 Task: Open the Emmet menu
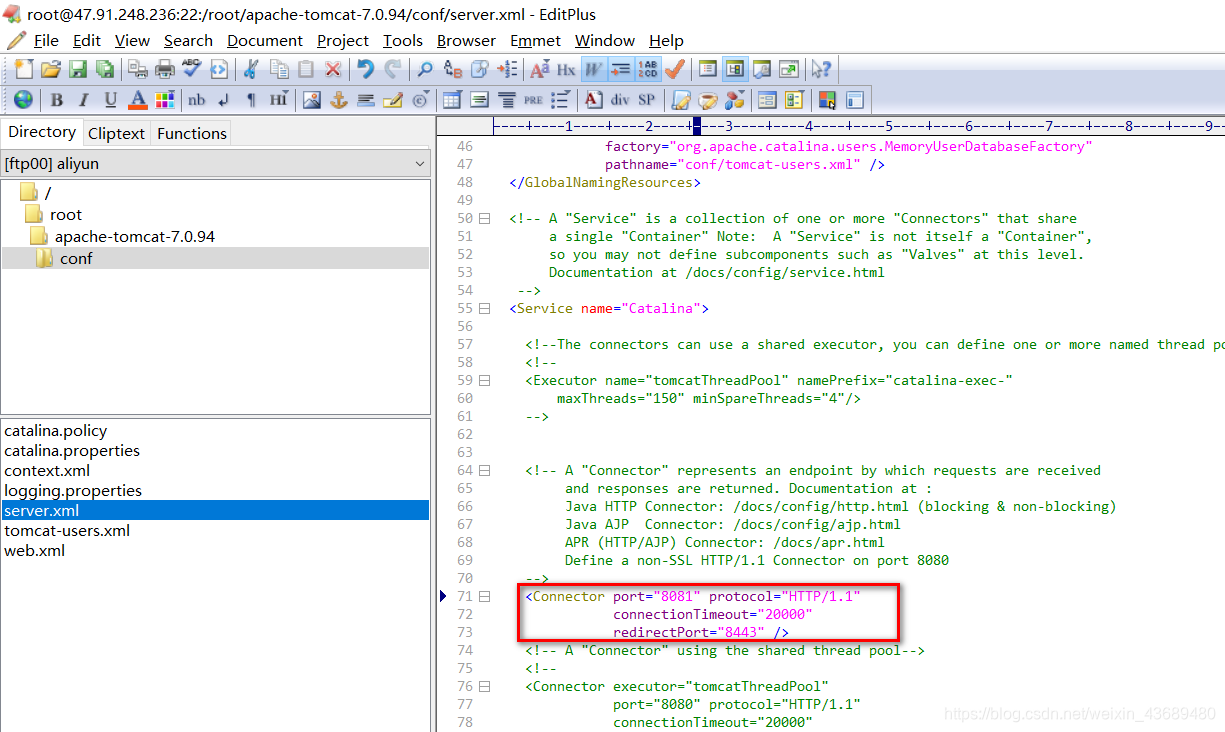pos(535,40)
